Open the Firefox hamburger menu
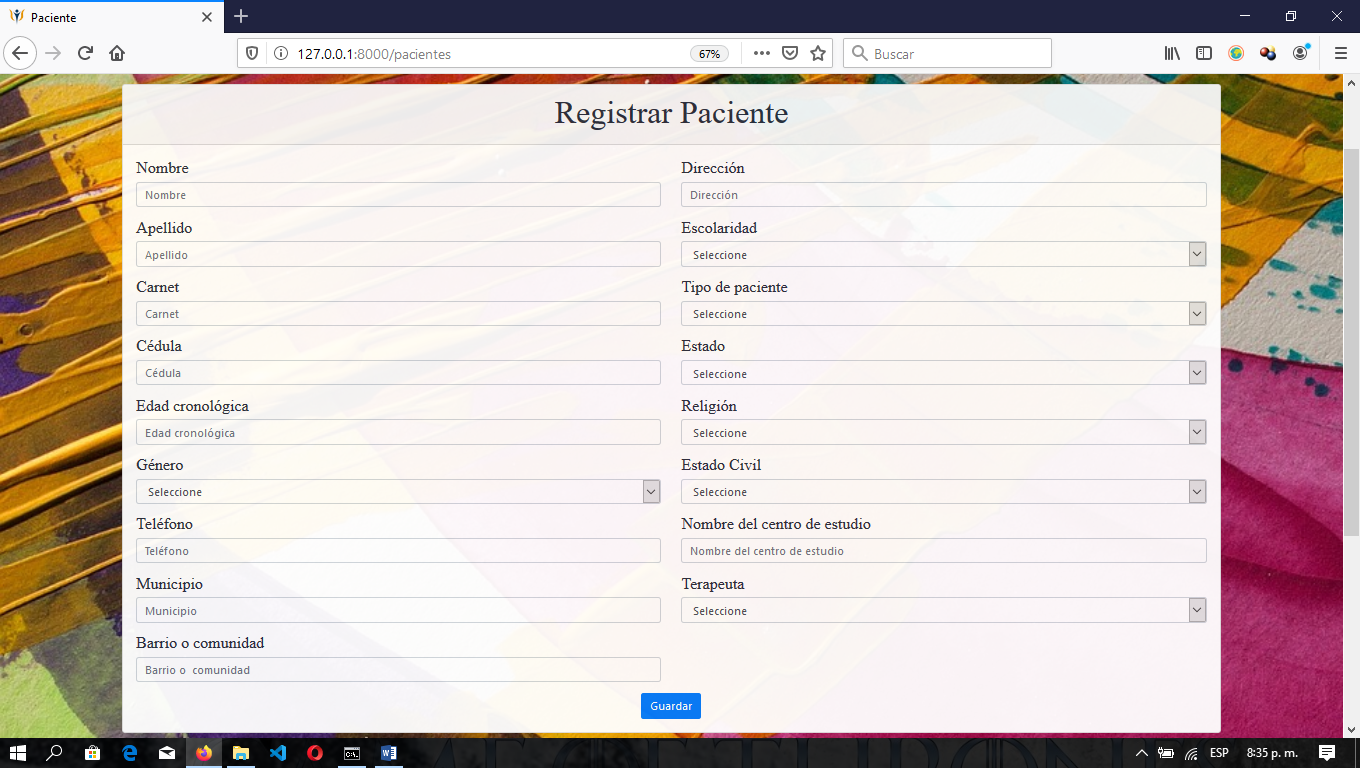The height and width of the screenshot is (768, 1360). [1341, 54]
